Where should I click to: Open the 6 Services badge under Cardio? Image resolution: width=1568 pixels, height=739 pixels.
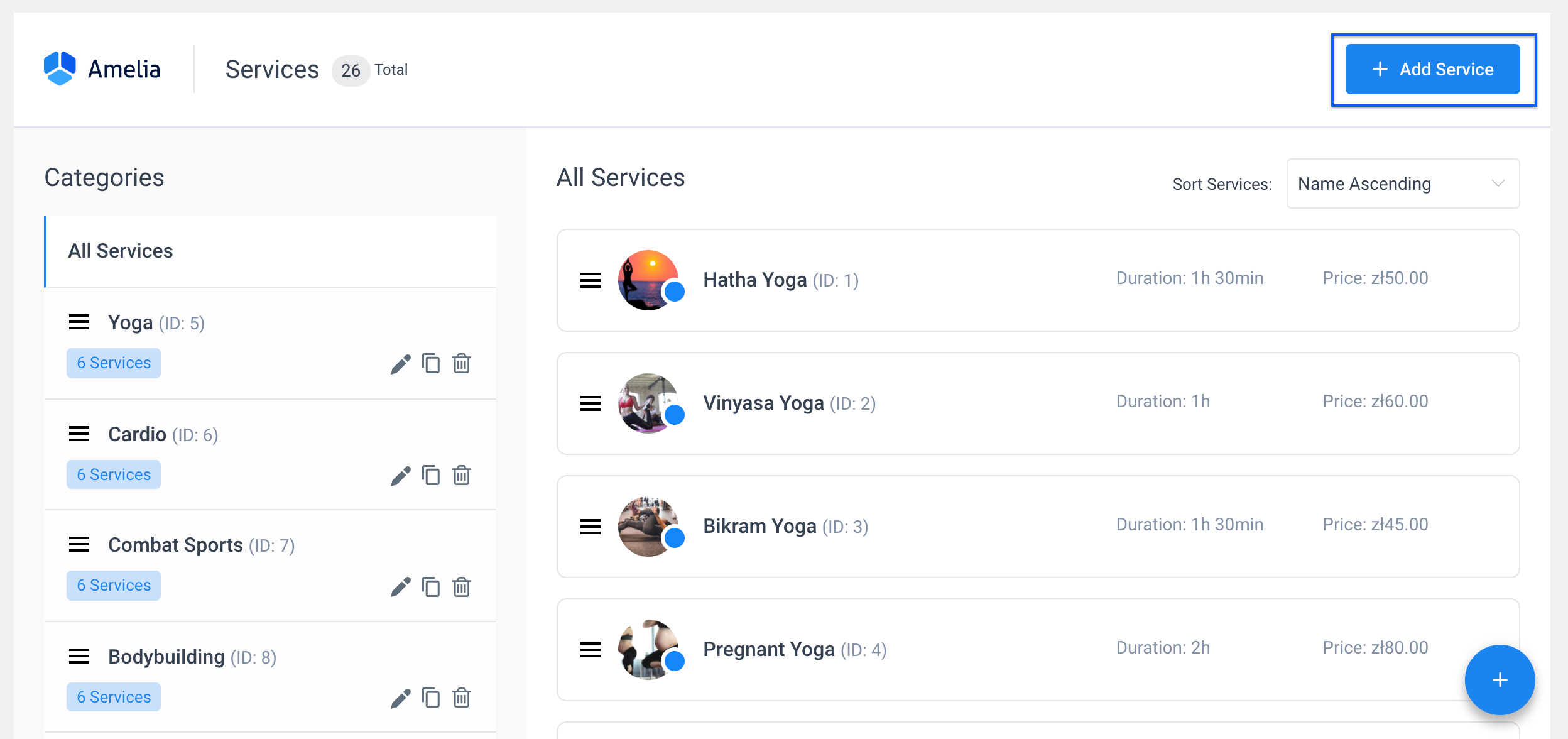(114, 474)
